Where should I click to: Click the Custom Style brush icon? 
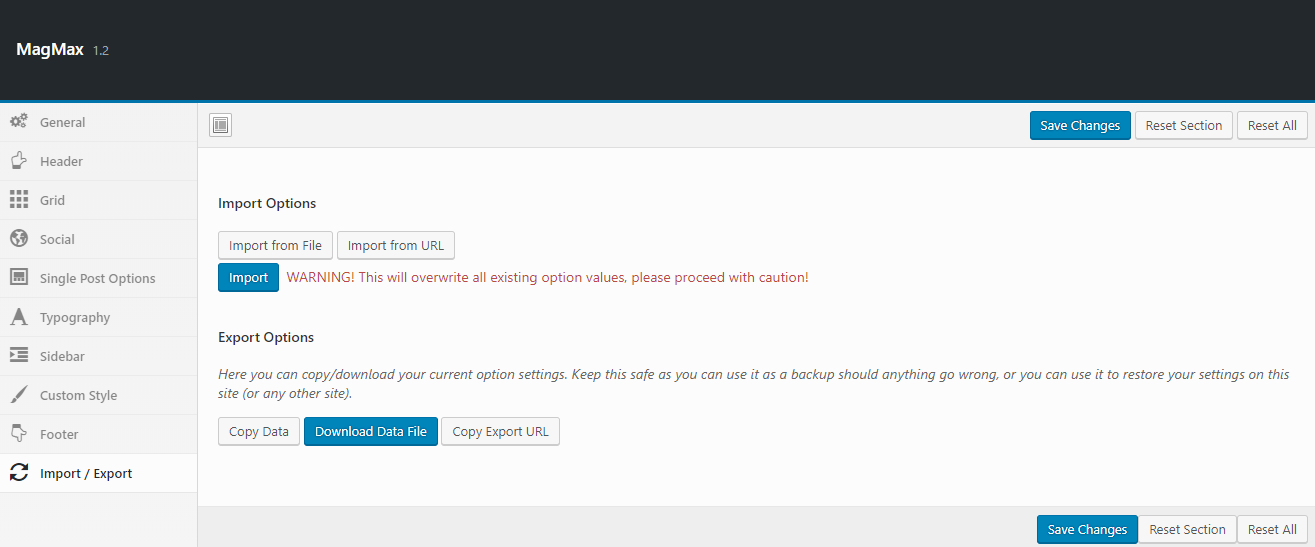[x=18, y=395]
